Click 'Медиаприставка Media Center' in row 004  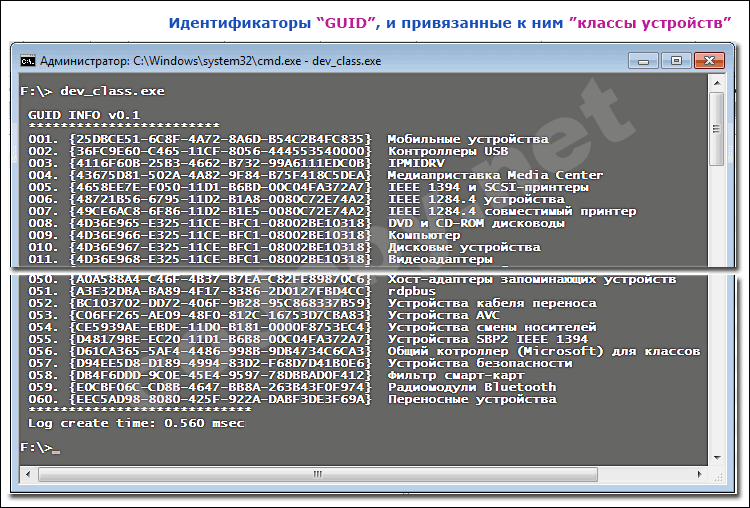pyautogui.click(x=496, y=176)
